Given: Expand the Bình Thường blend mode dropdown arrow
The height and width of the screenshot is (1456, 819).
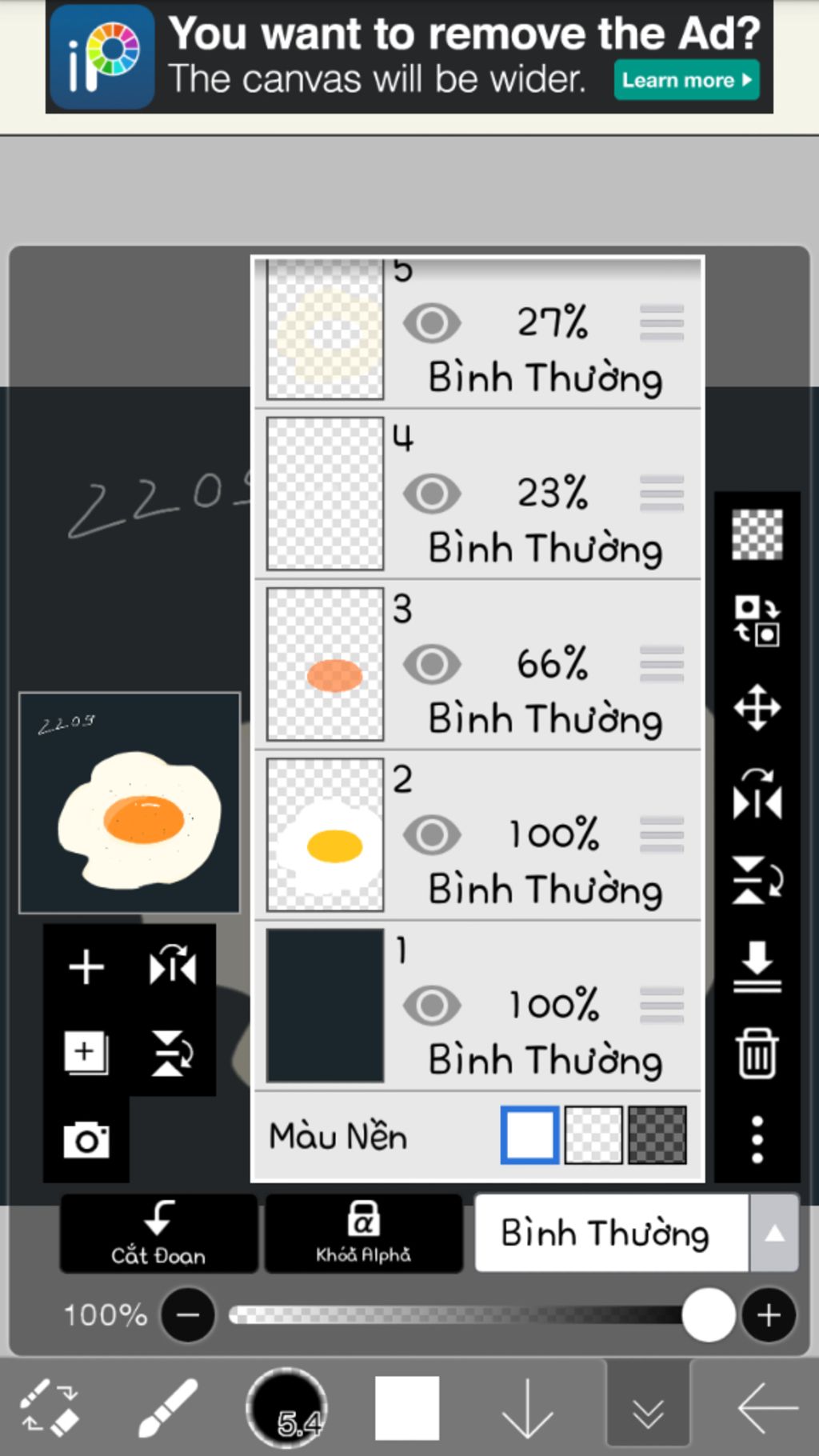Looking at the screenshot, I should (773, 1233).
